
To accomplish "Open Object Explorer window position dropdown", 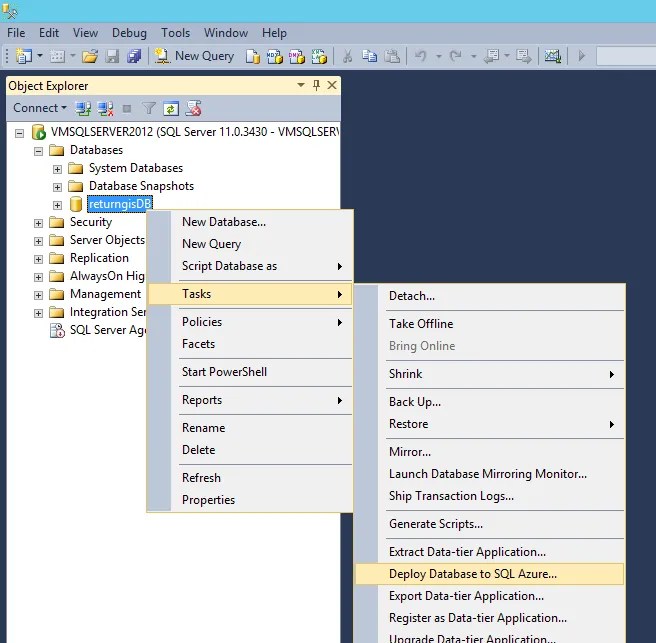I will pos(300,85).
